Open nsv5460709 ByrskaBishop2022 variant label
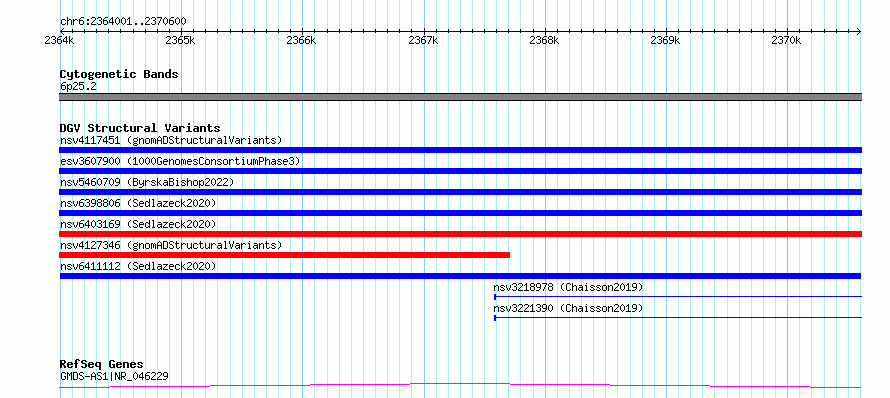890x398 pixels. 147,182
